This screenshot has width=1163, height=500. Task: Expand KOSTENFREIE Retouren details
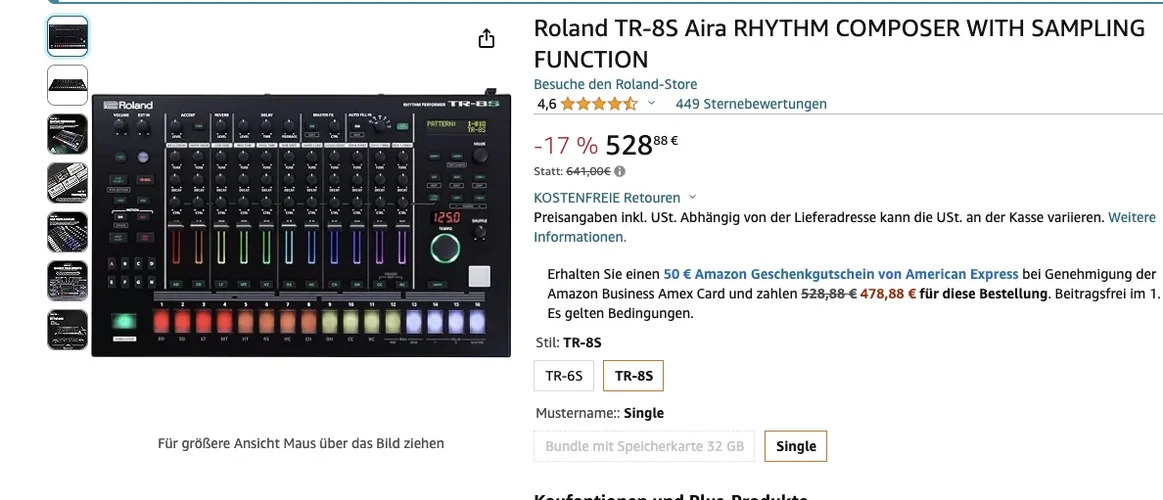(x=615, y=198)
